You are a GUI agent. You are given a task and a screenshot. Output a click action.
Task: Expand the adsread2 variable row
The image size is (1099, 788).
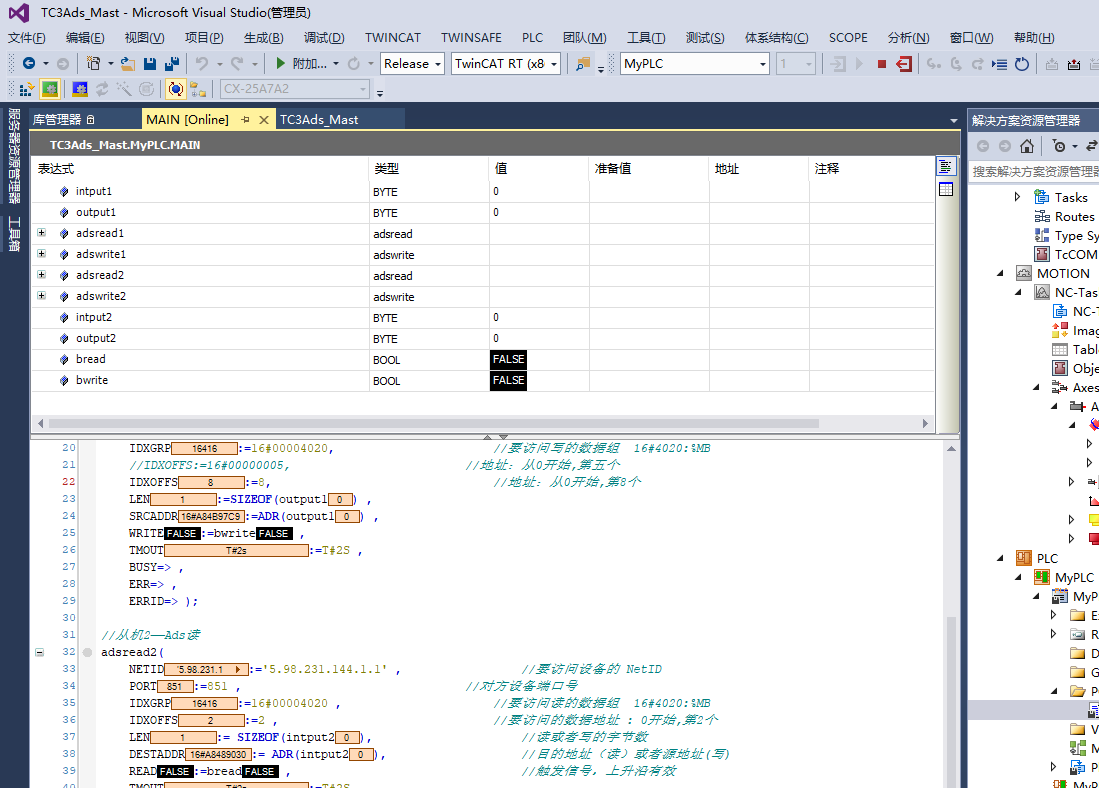point(41,275)
